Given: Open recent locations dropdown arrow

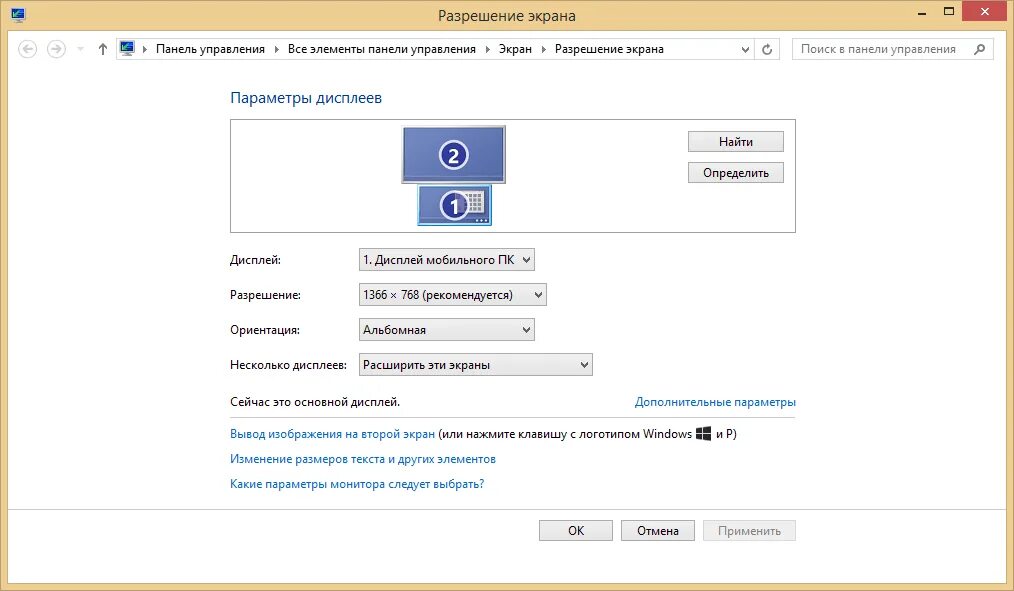Looking at the screenshot, I should (x=80, y=49).
